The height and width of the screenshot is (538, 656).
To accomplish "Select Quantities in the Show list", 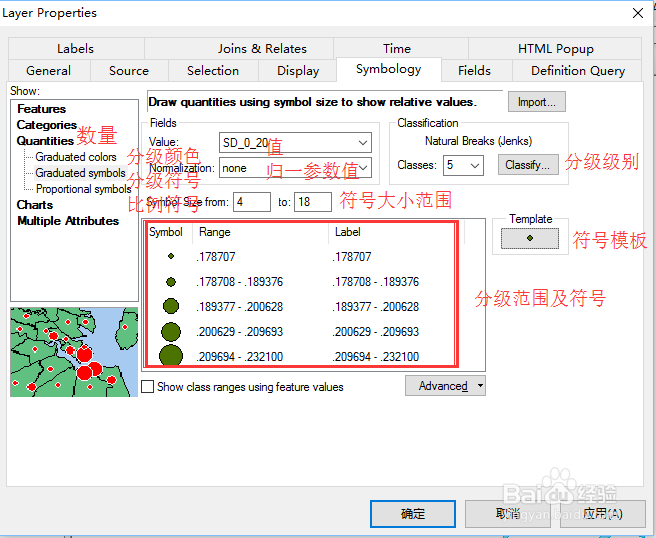I will pos(45,141).
